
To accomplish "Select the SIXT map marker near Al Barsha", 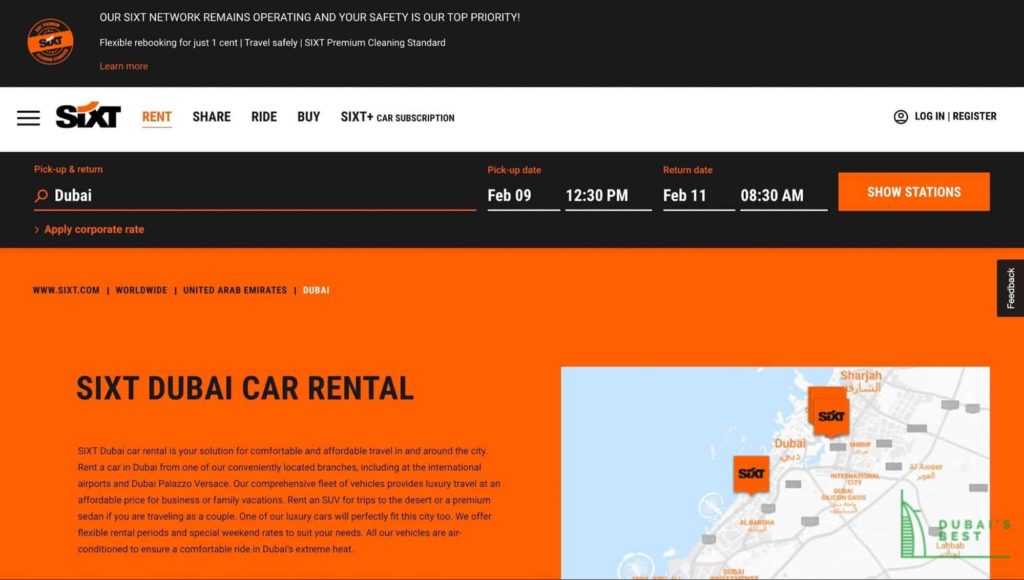I will coord(751,473).
